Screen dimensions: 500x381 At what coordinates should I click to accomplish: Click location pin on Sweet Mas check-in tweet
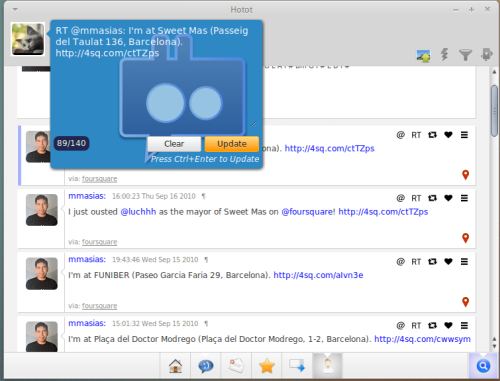[x=466, y=175]
